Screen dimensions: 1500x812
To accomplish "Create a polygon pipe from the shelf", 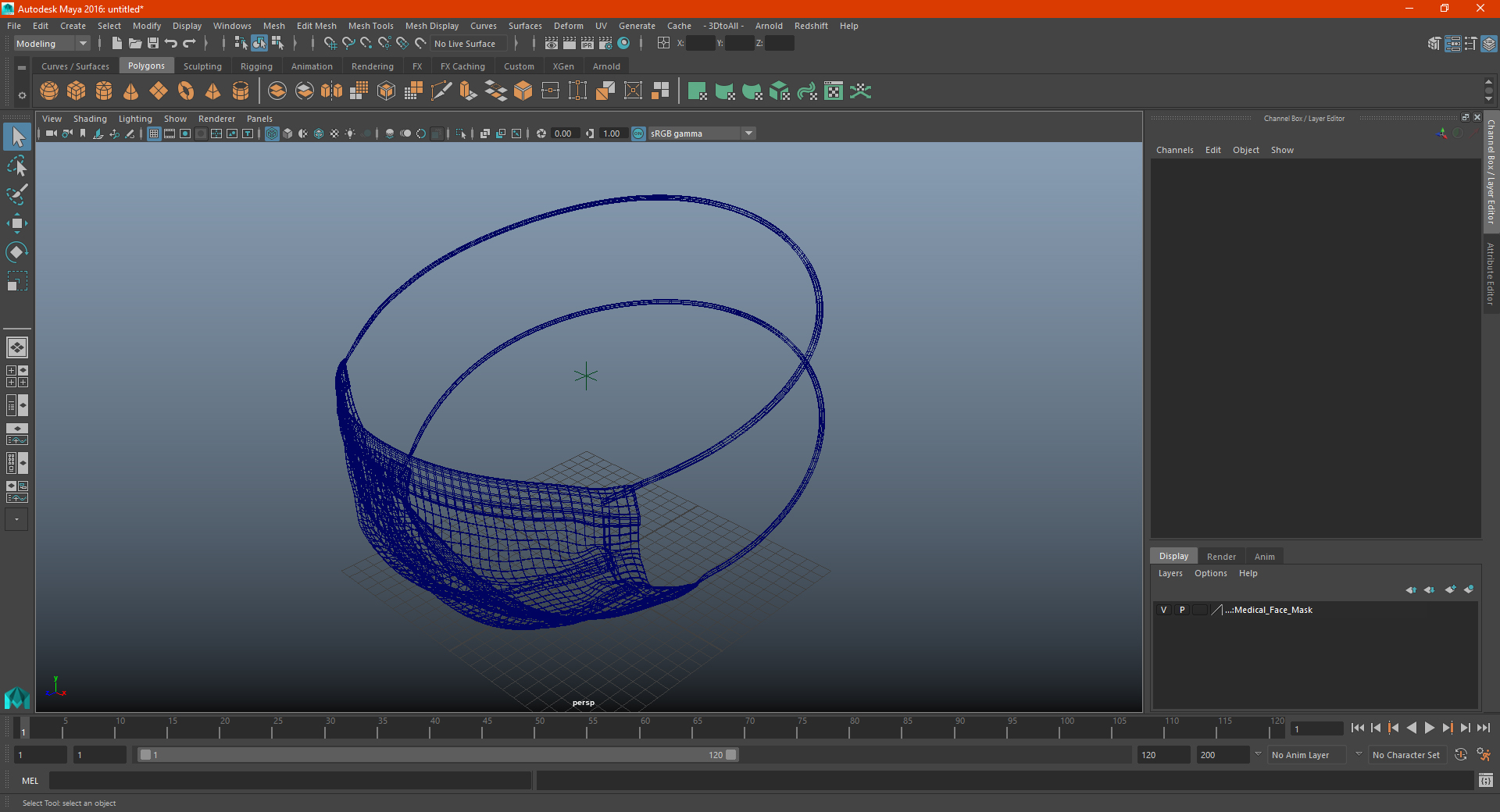I will (241, 91).
